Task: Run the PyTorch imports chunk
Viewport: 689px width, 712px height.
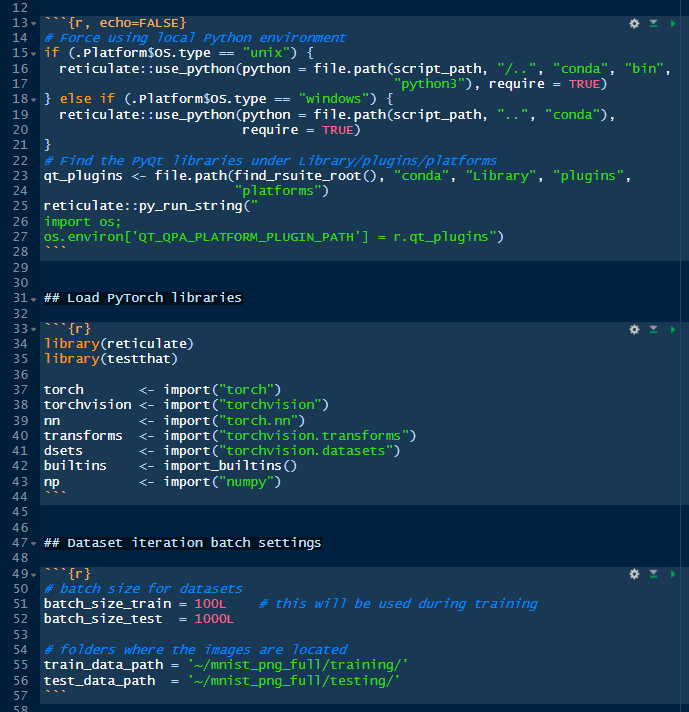Action: [x=673, y=329]
